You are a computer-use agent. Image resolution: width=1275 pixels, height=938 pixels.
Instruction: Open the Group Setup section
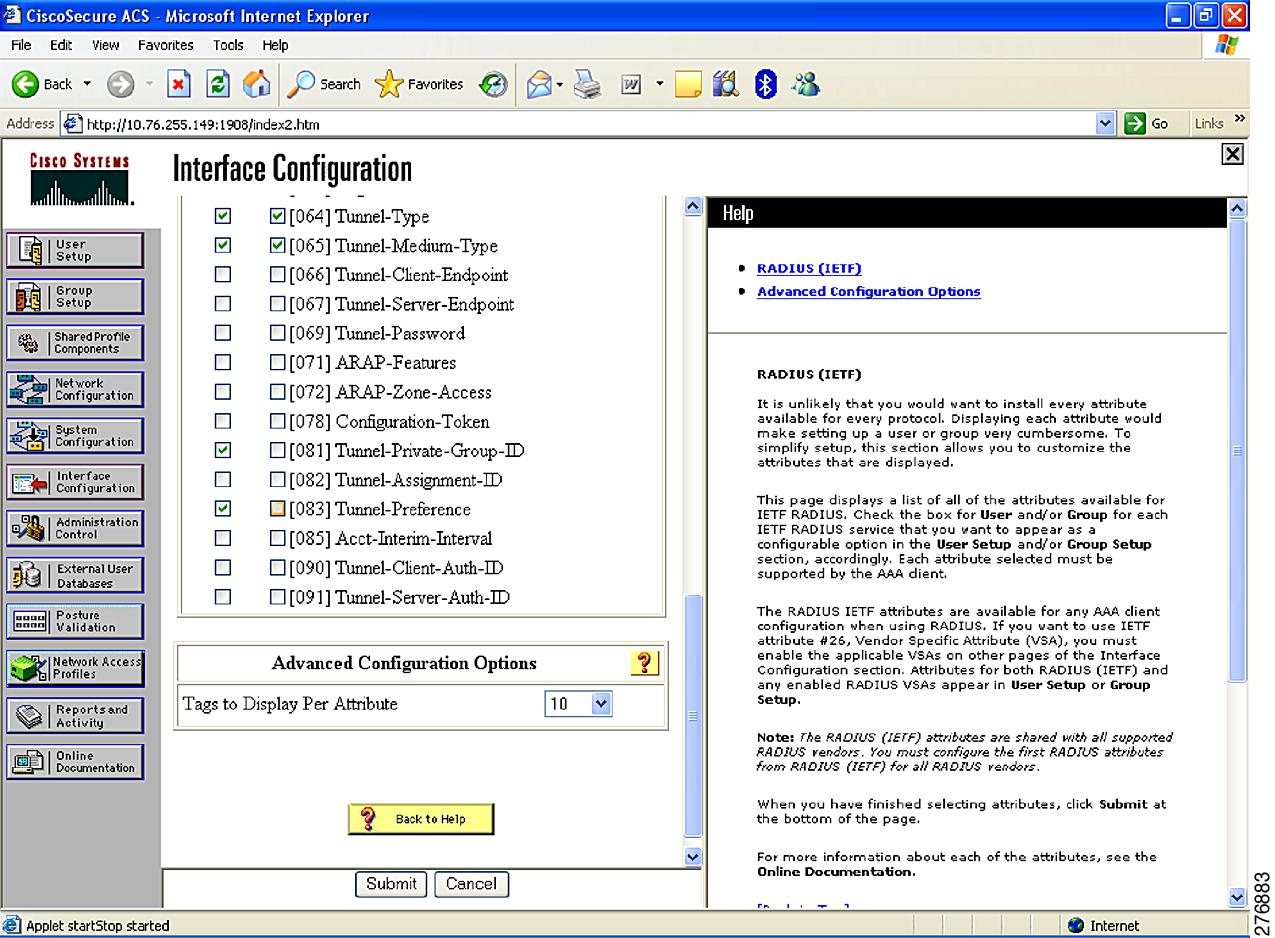(75, 297)
